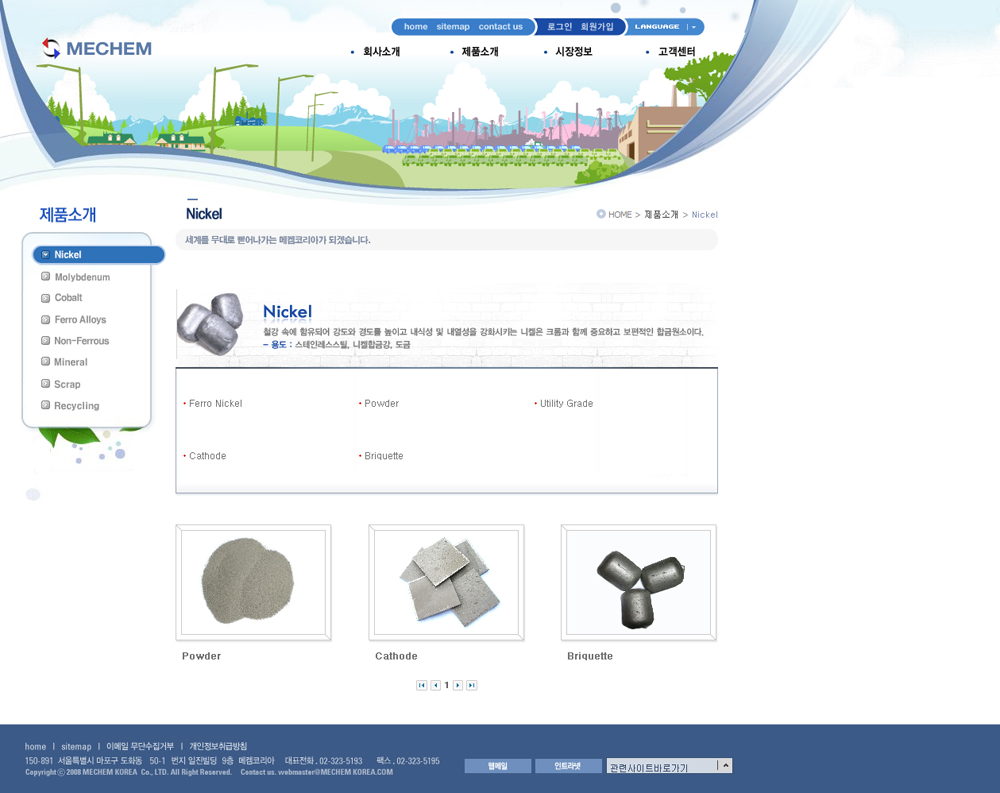
Task: Click the Utility Grade link
Action: (x=566, y=404)
